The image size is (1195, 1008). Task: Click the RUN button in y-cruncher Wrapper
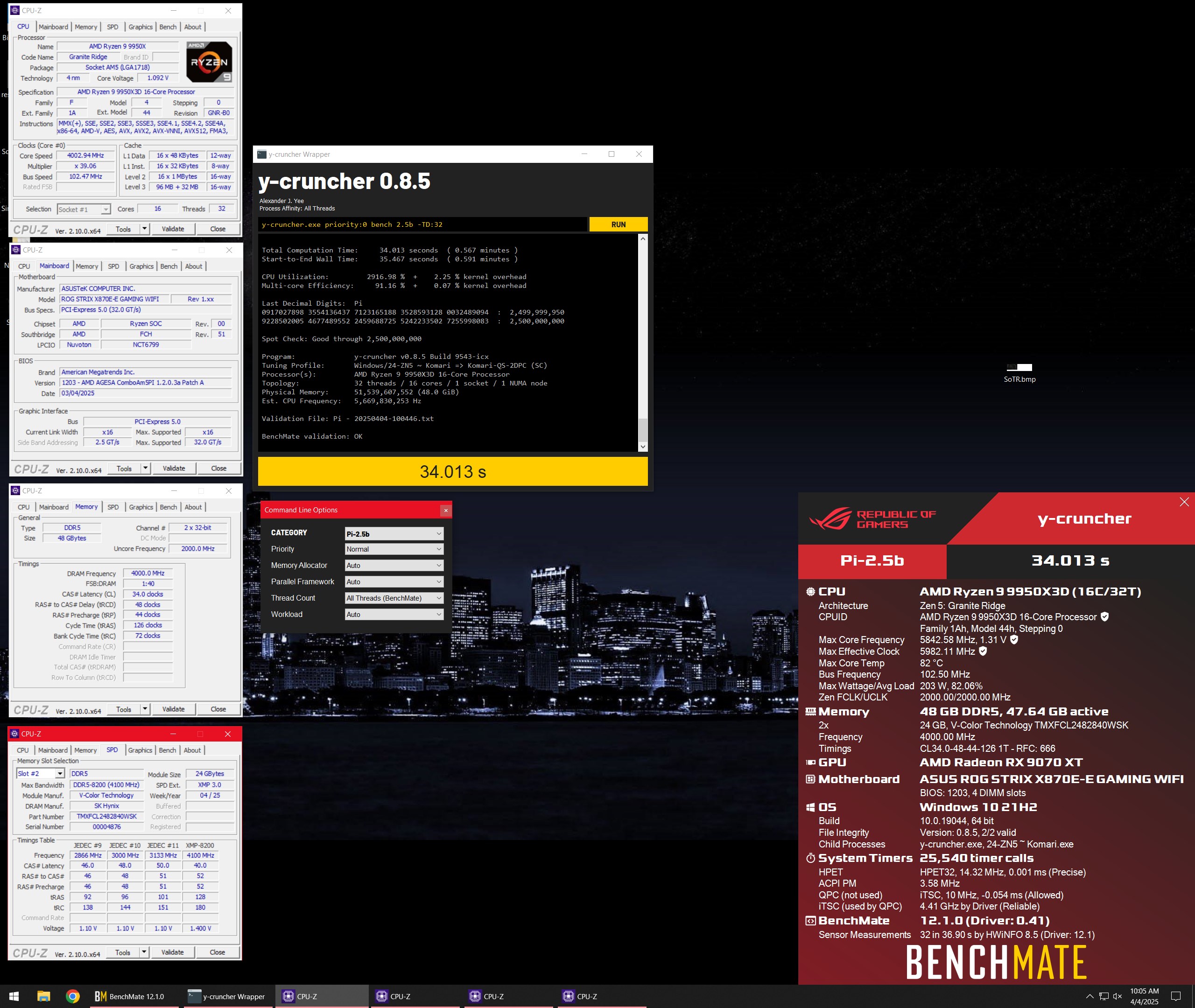(619, 224)
